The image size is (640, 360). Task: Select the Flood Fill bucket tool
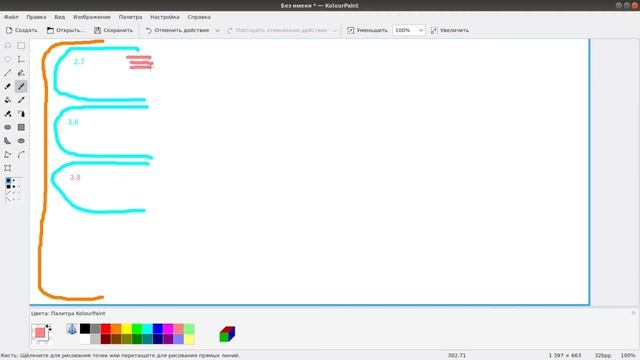pyautogui.click(x=7, y=100)
